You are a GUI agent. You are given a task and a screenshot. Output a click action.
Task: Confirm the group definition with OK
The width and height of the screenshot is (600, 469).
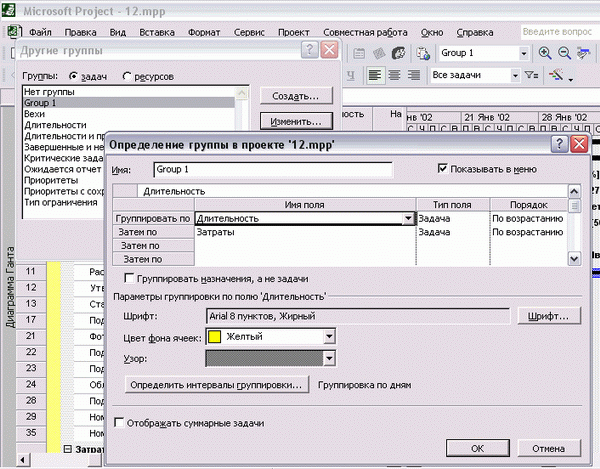pyautogui.click(x=478, y=448)
